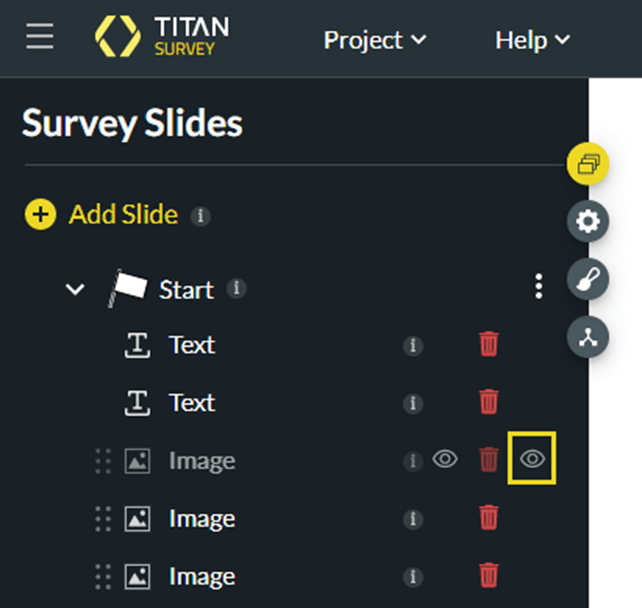Image resolution: width=642 pixels, height=608 pixels.
Task: Delete the first Text element
Action: pos(489,345)
